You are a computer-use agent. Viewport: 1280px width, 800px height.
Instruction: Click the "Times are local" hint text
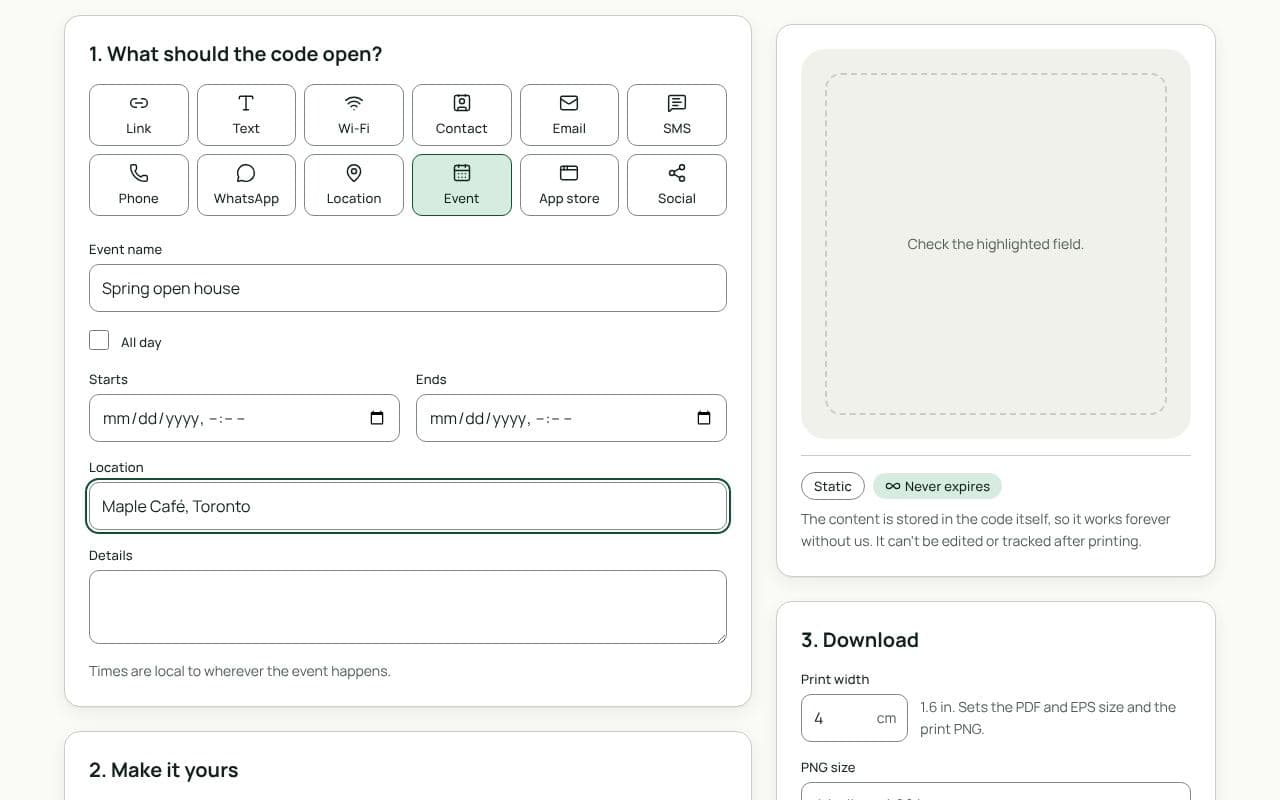coord(240,671)
